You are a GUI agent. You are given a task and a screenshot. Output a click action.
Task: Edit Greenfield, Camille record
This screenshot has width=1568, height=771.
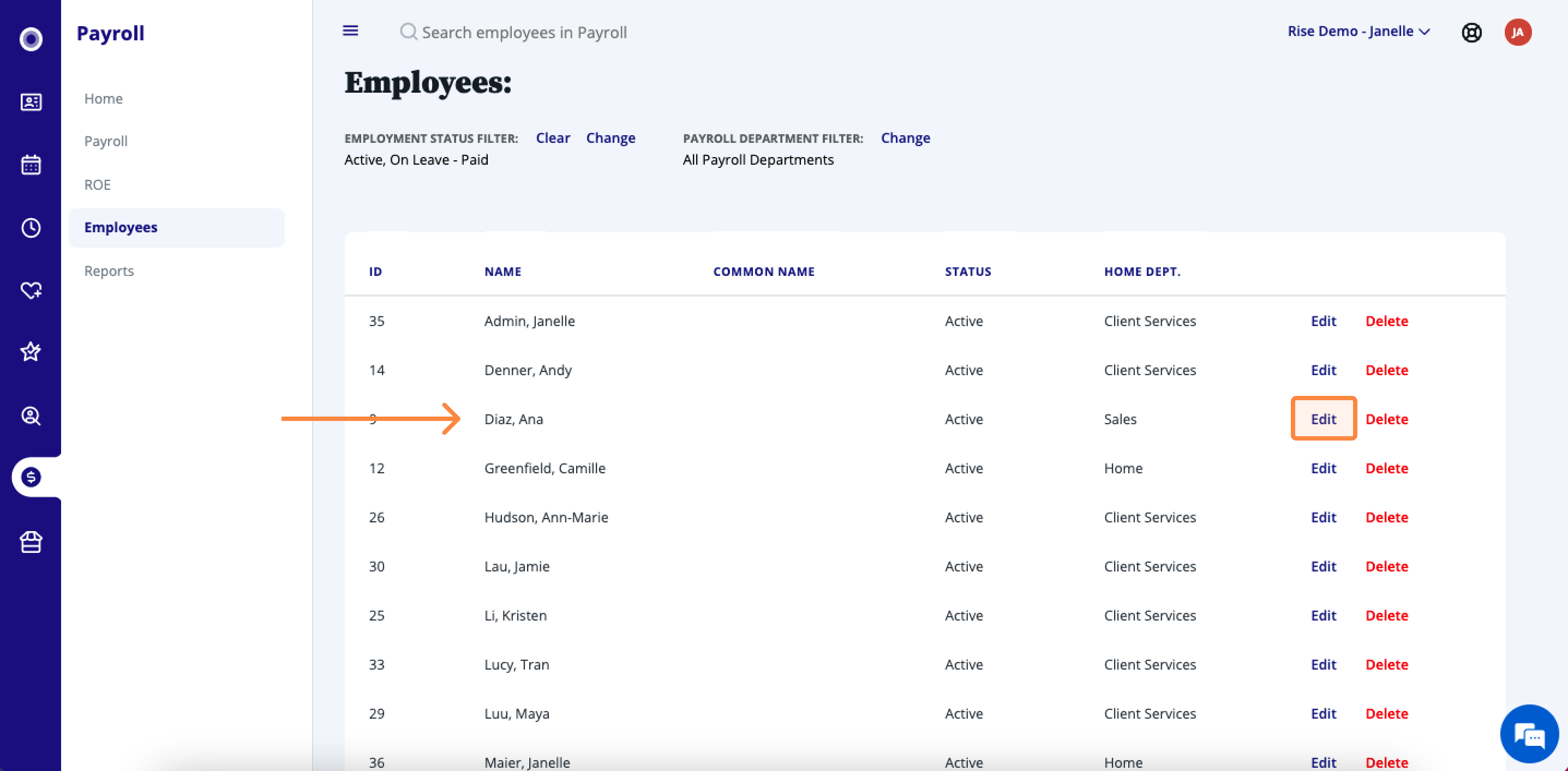click(x=1323, y=468)
